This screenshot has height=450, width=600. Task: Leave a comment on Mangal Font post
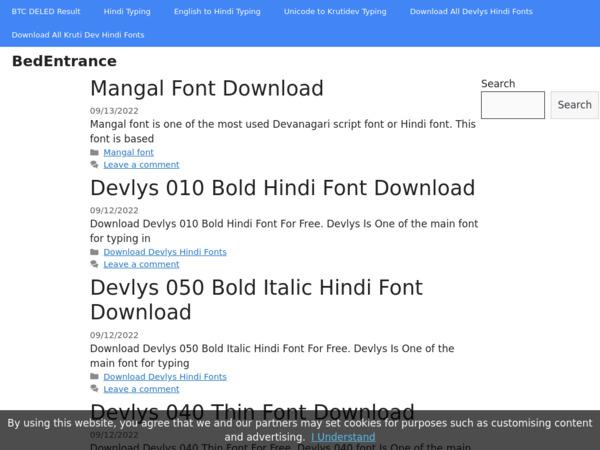click(141, 165)
